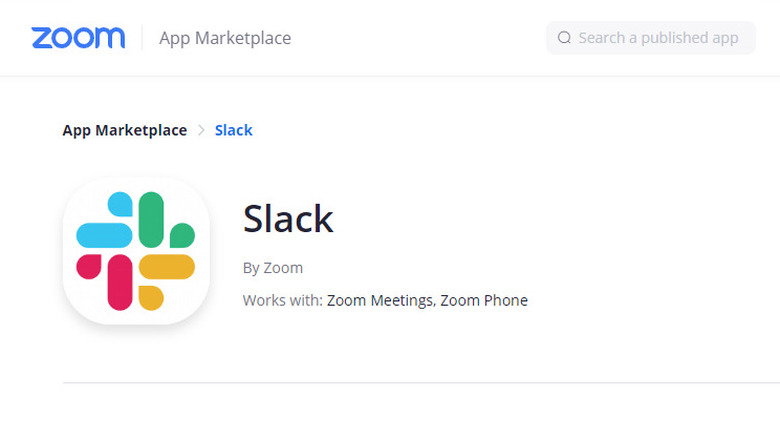Click the yellow bar of the Slack logo
780x438 pixels.
point(166,267)
